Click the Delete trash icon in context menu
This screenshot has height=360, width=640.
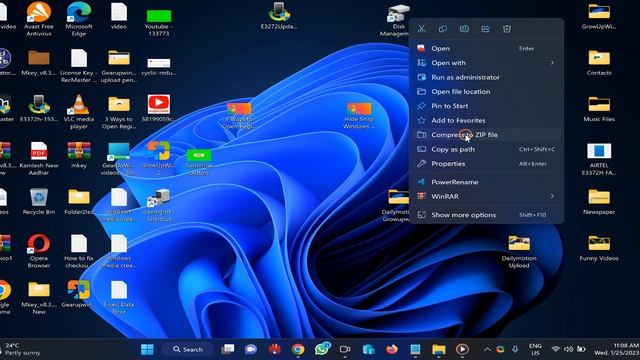tap(507, 29)
